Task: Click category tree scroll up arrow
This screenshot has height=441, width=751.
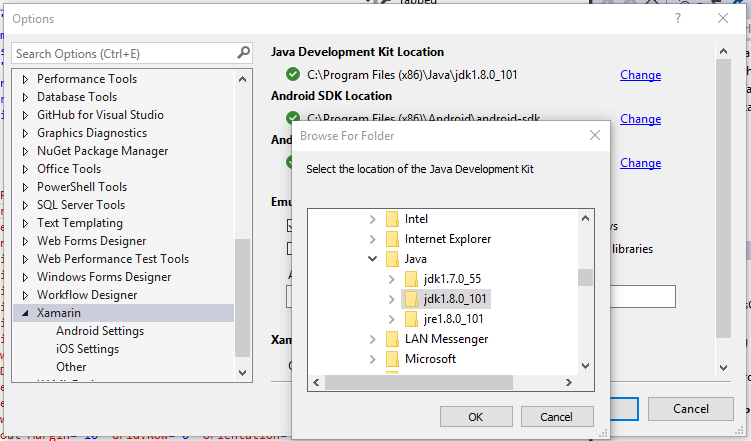Action: (242, 79)
